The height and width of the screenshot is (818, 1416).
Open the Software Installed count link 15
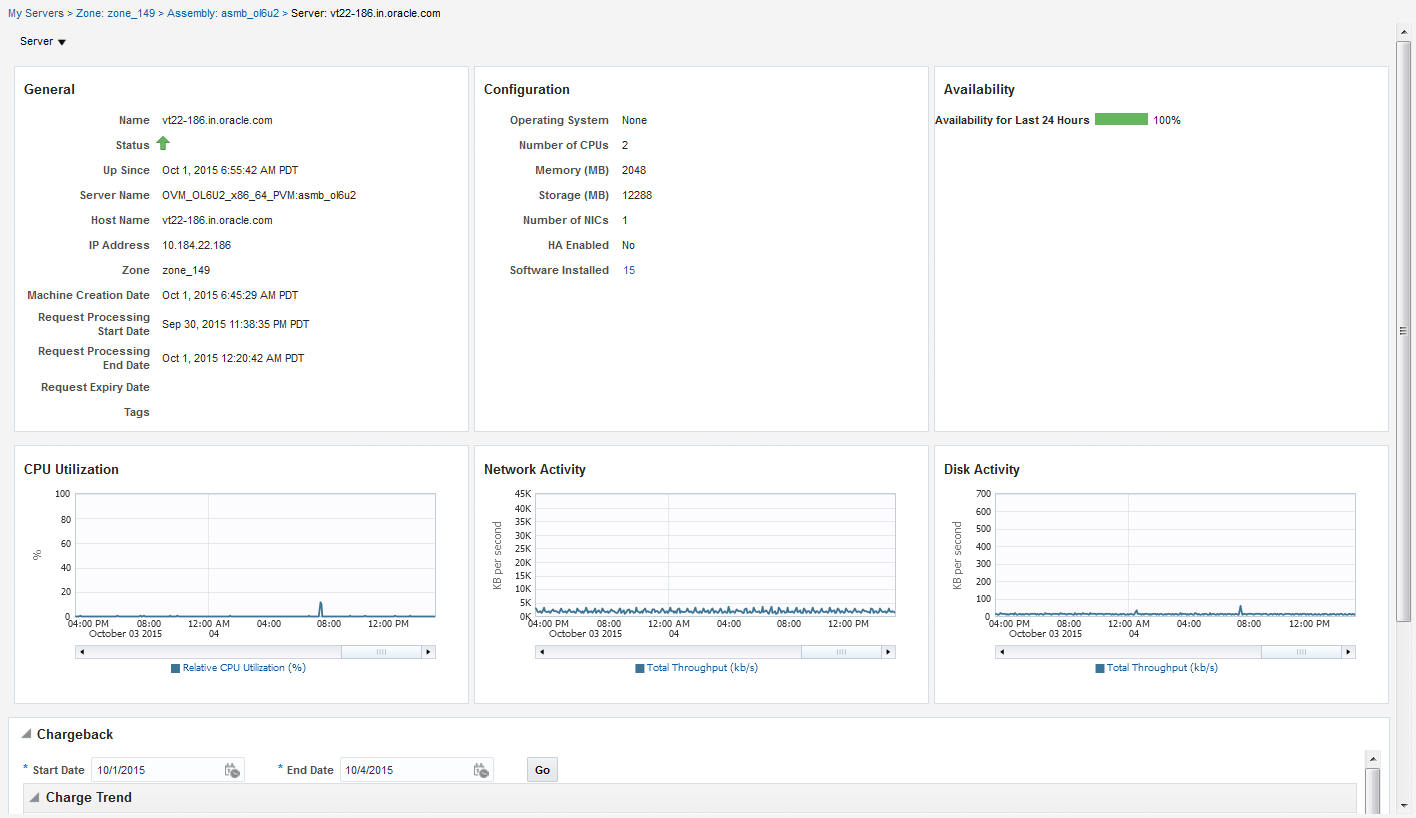629,270
